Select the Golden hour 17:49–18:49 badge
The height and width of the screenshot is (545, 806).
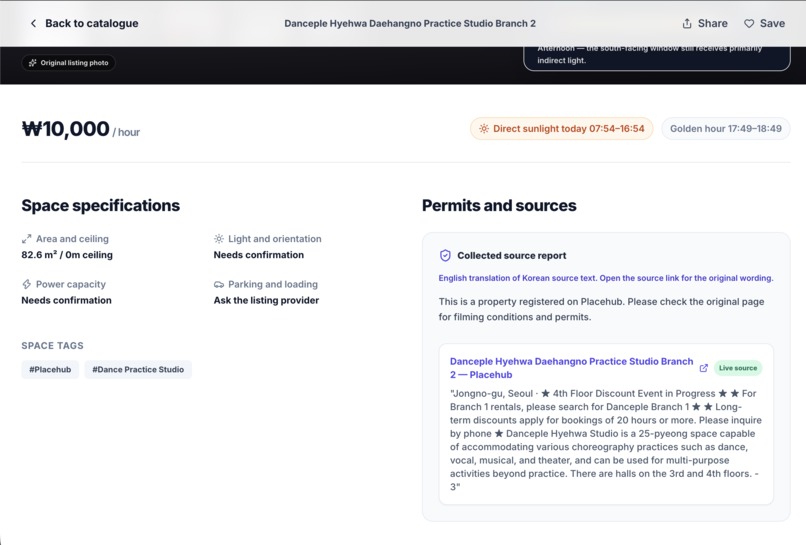(x=726, y=129)
